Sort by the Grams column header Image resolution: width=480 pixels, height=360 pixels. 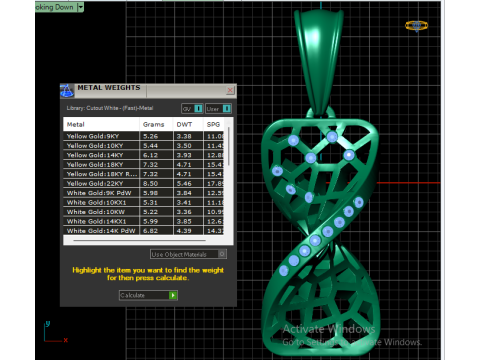(x=156, y=124)
